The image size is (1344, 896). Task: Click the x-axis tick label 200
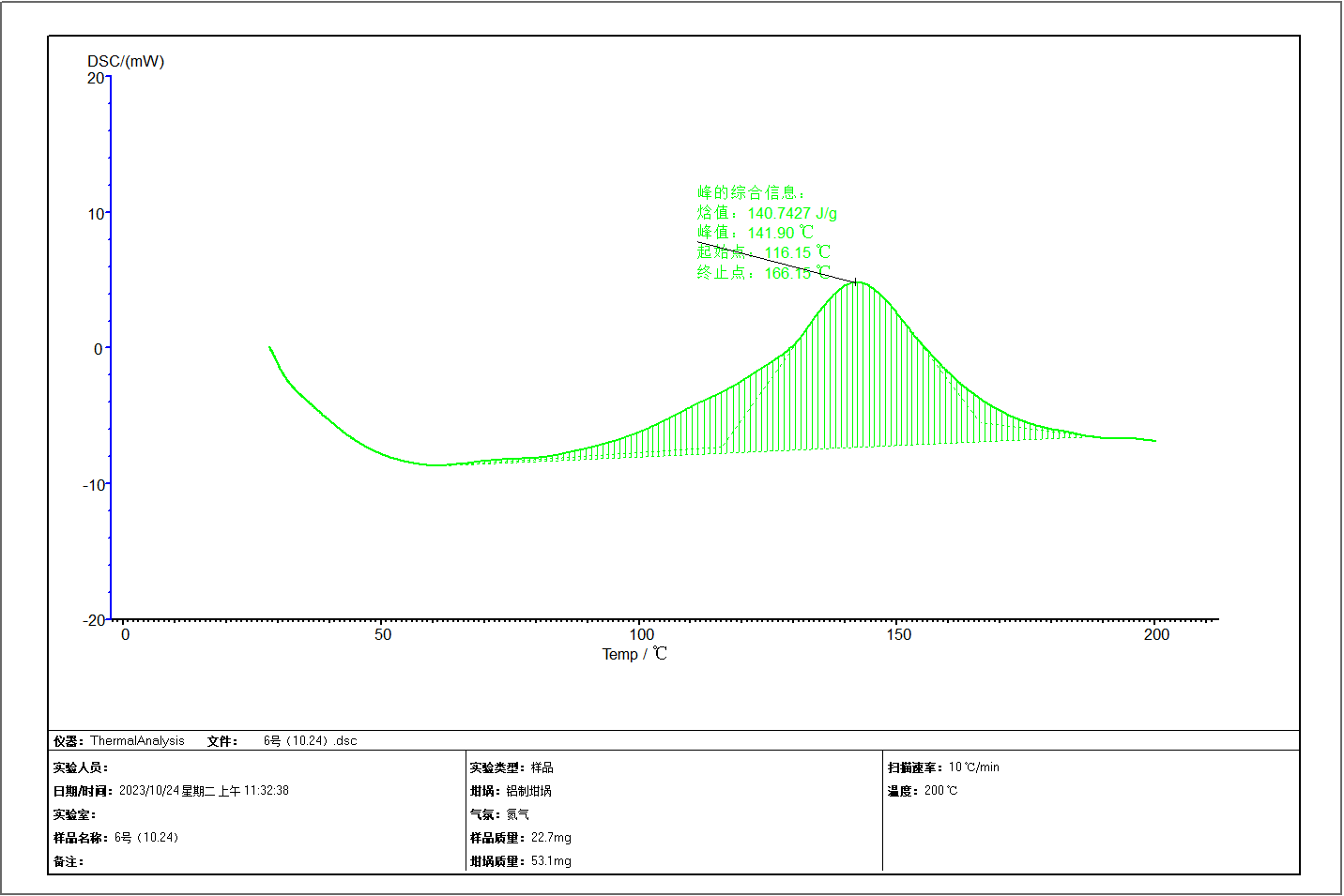[1156, 634]
